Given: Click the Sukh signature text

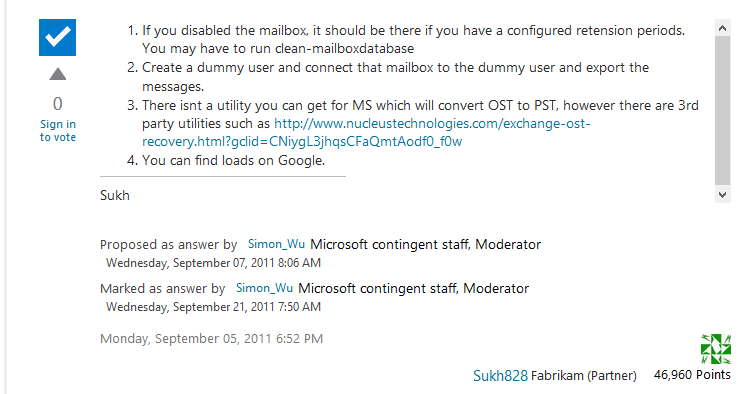Looking at the screenshot, I should pos(115,195).
